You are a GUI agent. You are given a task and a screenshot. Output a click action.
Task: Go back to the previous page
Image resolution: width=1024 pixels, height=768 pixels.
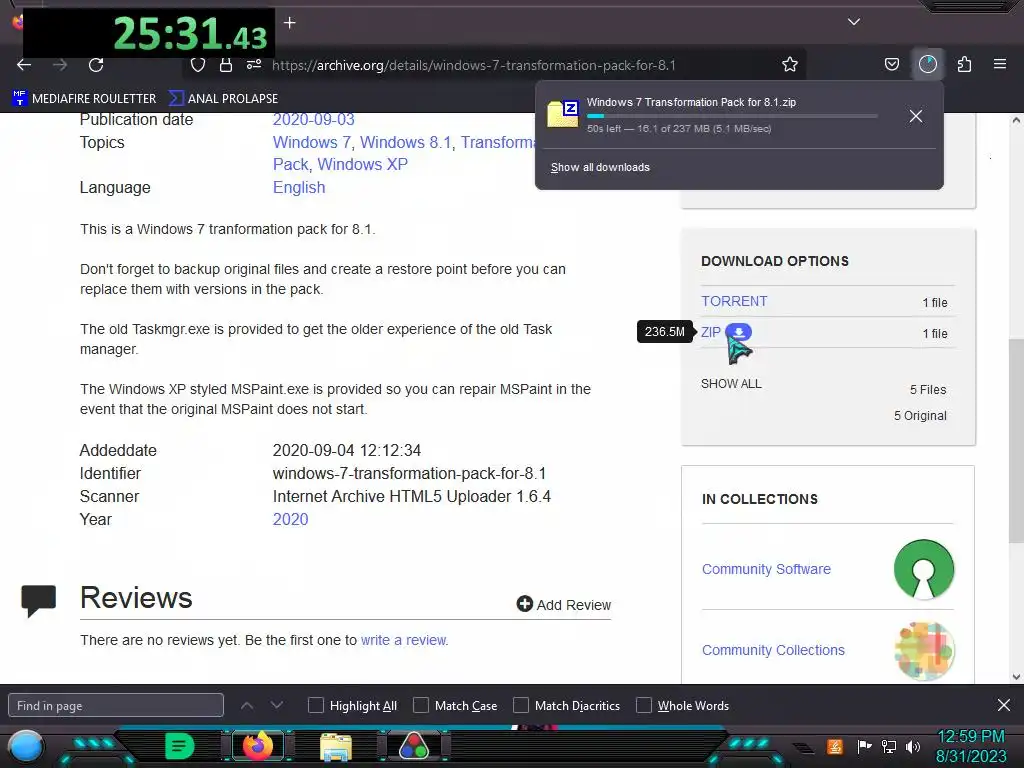24,65
